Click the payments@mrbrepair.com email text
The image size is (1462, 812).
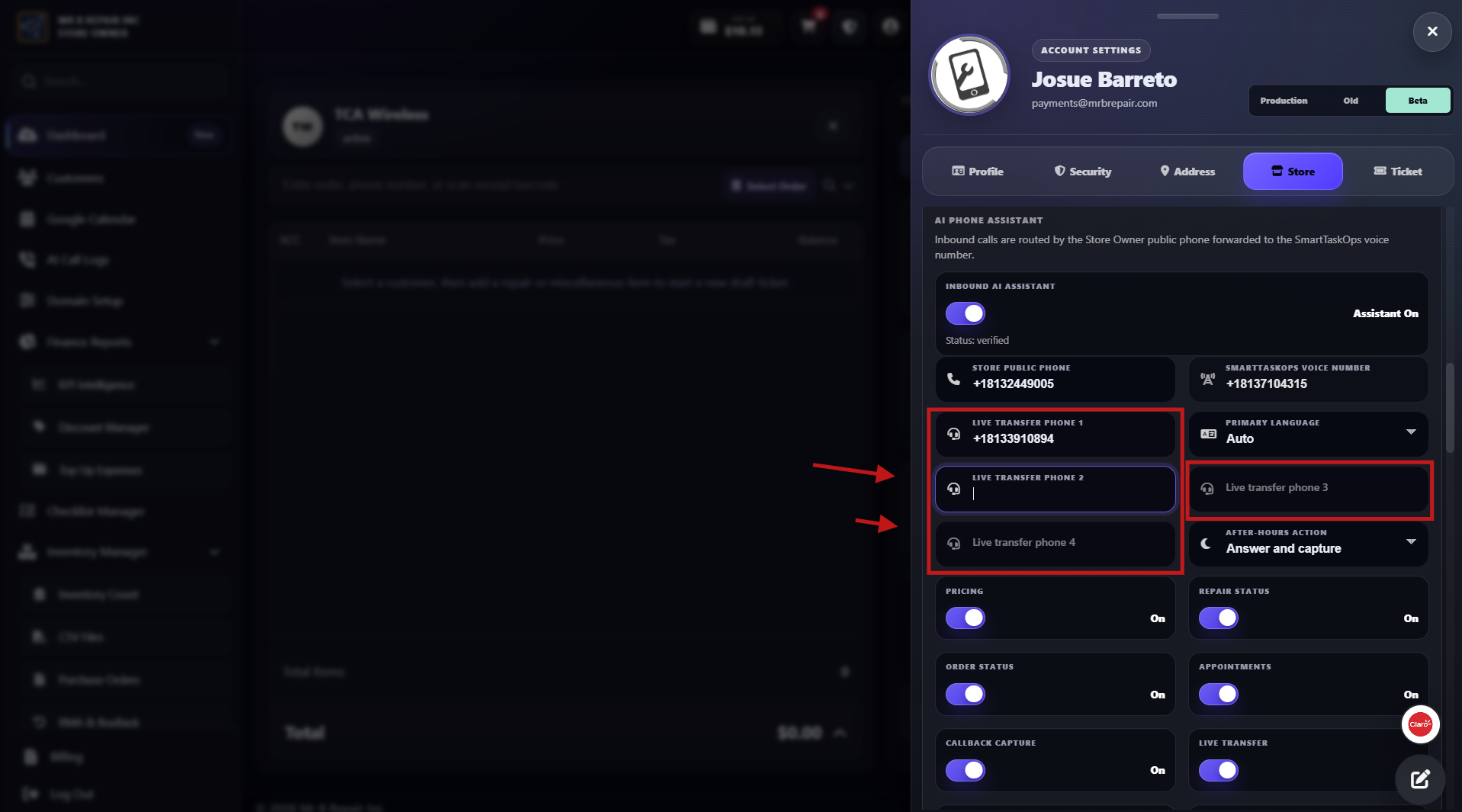[x=1094, y=103]
